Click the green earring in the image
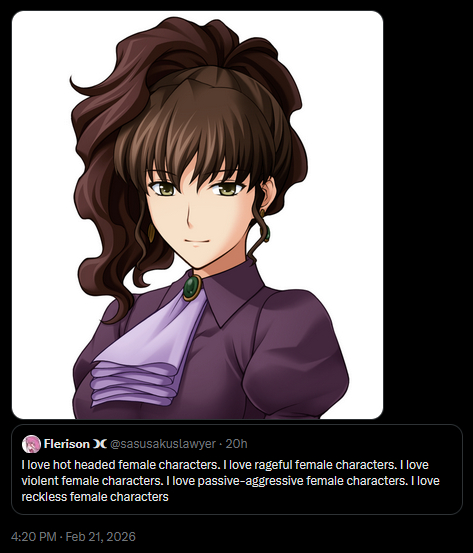Screen dimensions: 473x553 coord(267,234)
